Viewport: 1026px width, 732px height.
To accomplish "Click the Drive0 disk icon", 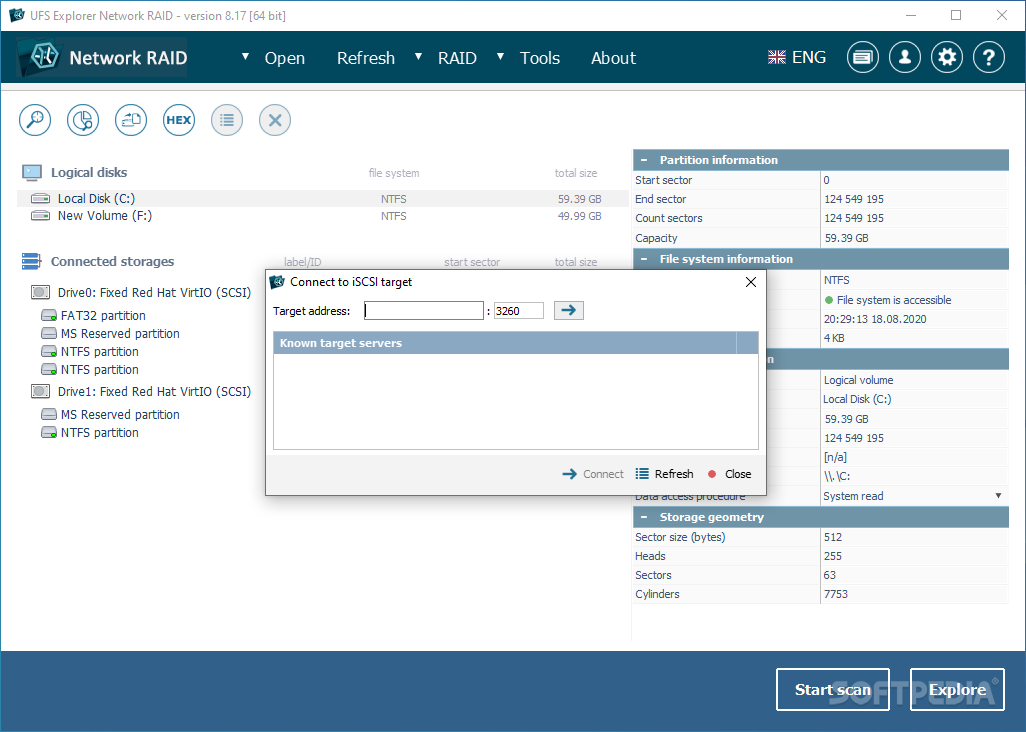I will [41, 292].
